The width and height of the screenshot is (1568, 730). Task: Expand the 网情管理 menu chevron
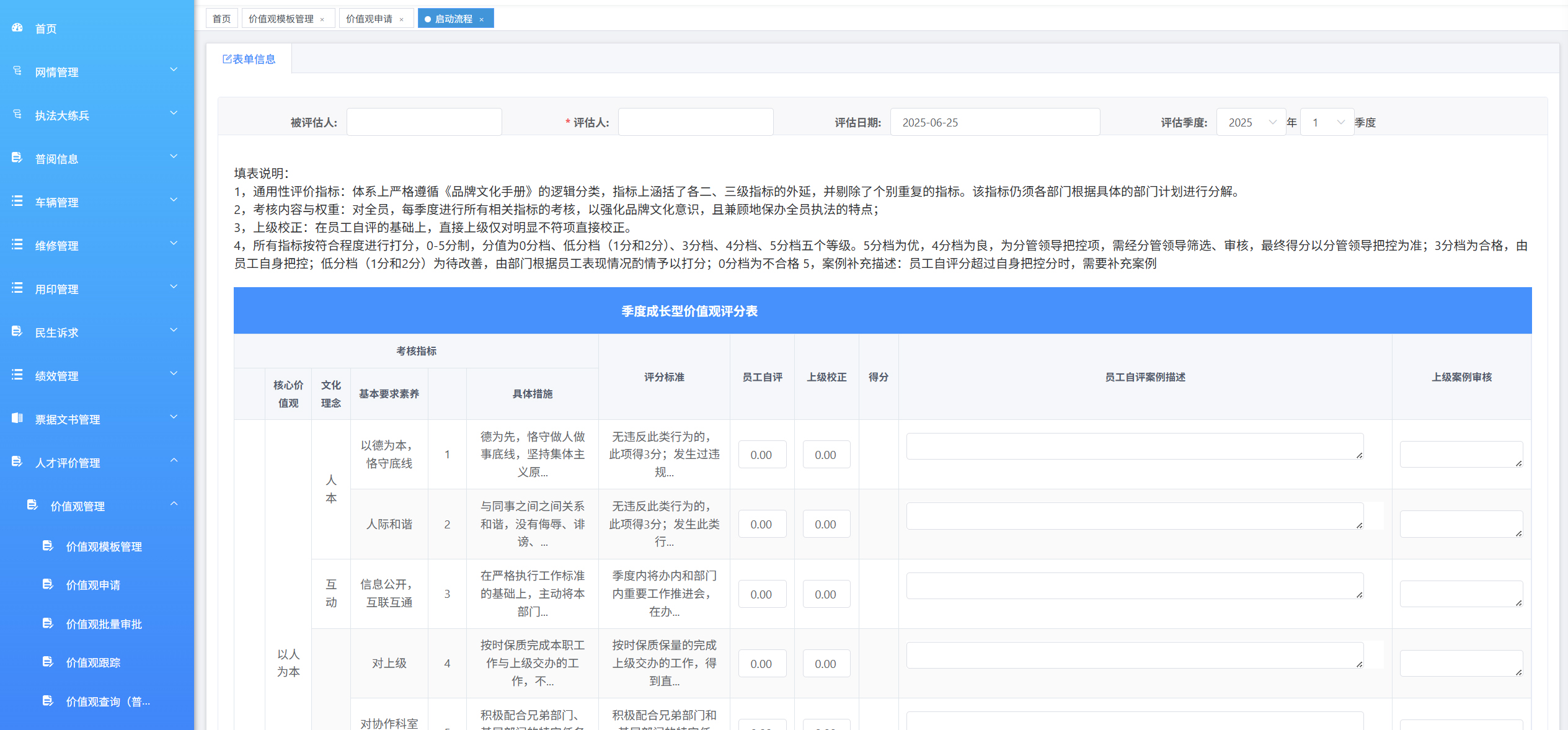pos(174,70)
